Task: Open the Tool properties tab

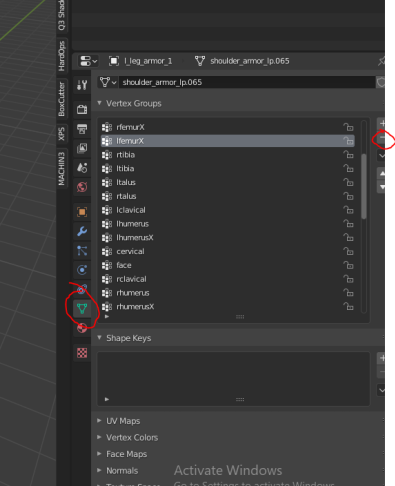Action: pyautogui.click(x=82, y=85)
